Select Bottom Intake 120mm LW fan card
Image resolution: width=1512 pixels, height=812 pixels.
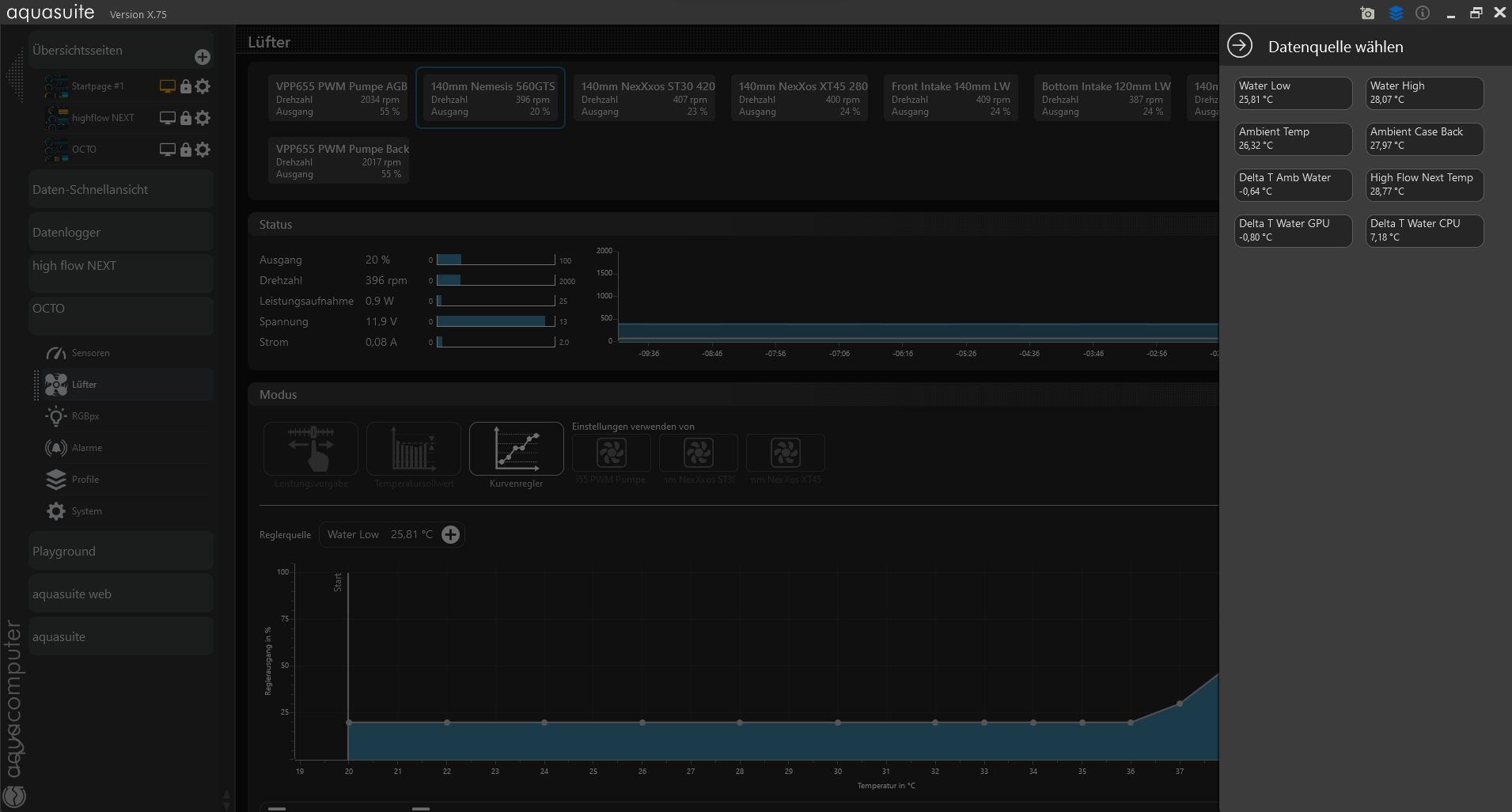point(1103,98)
